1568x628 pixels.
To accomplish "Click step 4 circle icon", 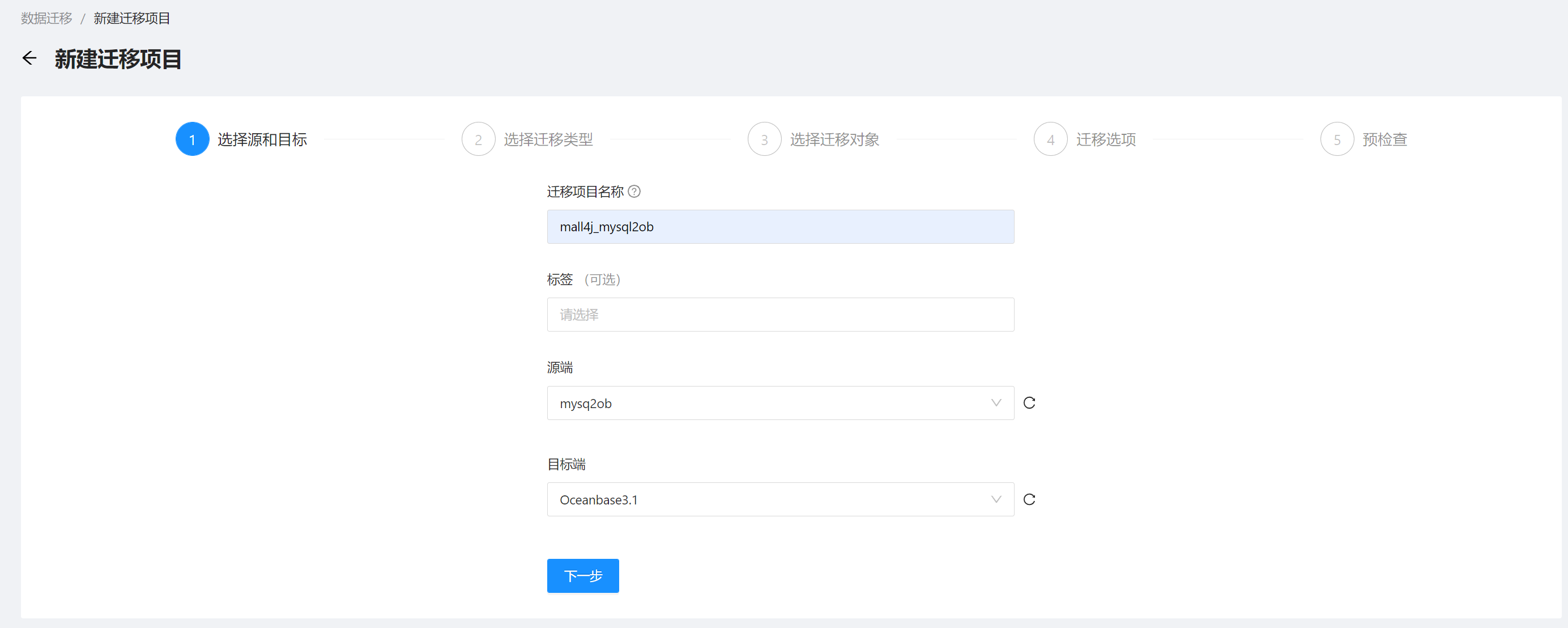I will pos(1050,139).
